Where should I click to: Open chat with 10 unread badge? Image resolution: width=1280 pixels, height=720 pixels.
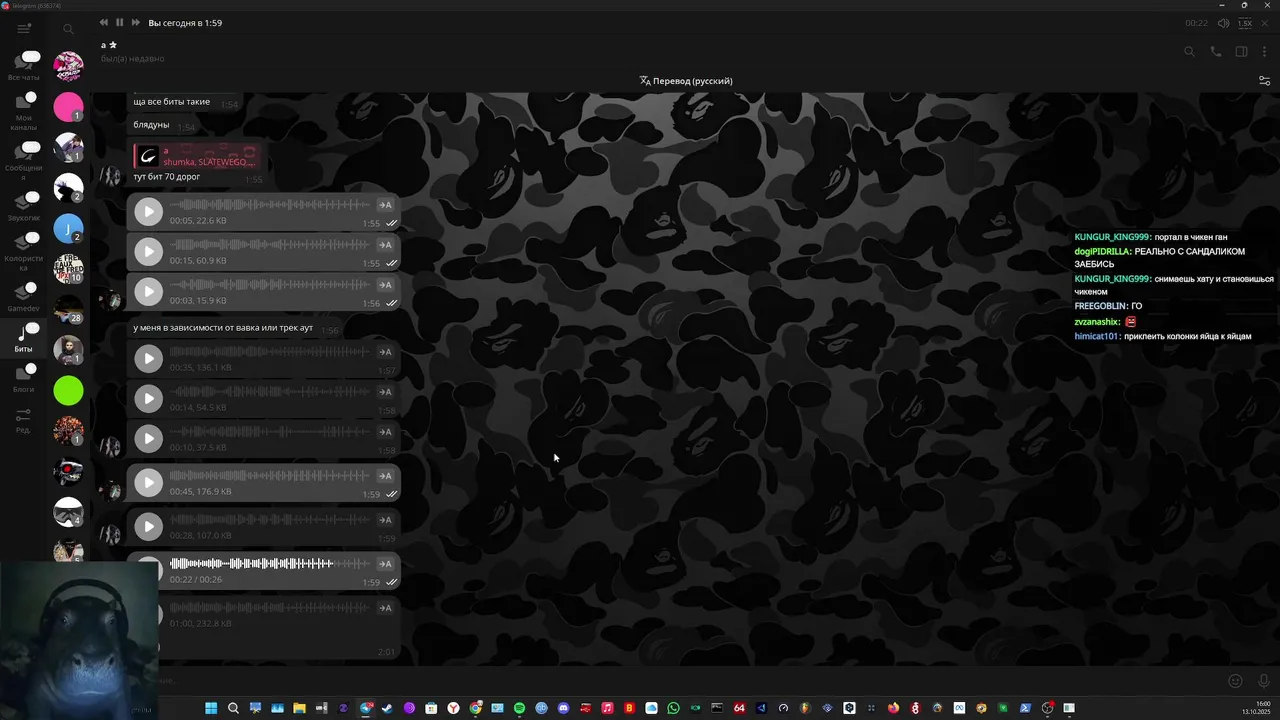pos(68,269)
